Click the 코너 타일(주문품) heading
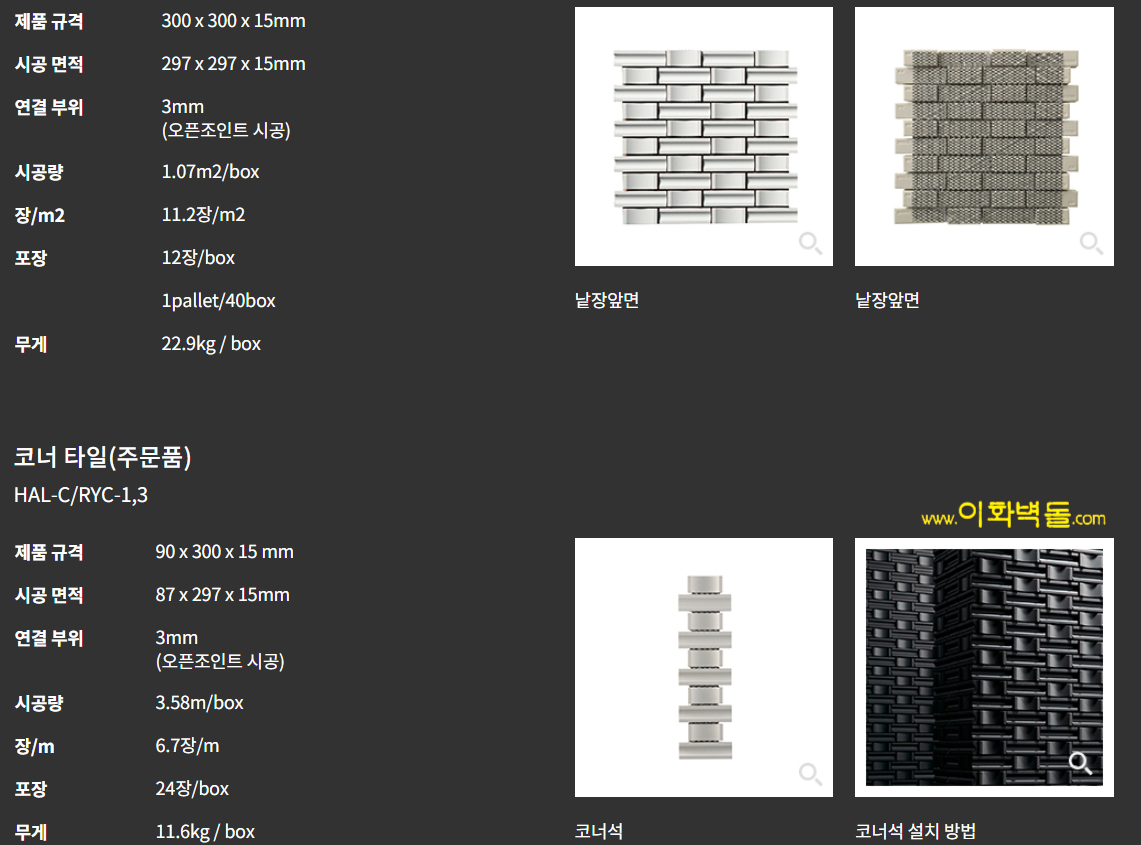This screenshot has height=845, width=1141. point(103,458)
